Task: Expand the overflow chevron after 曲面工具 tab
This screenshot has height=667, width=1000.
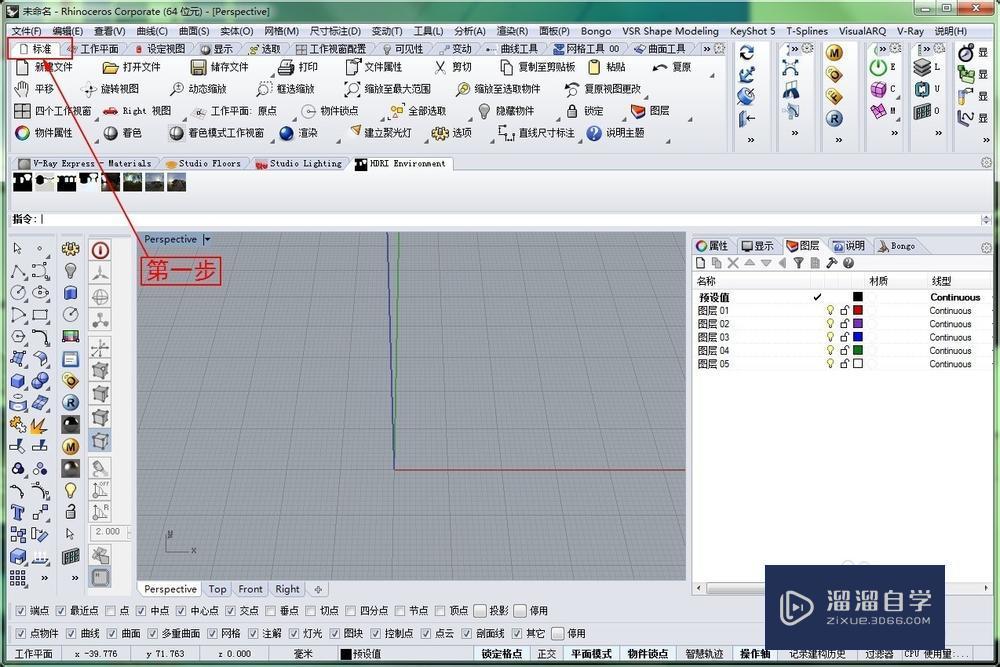Action: pyautogui.click(x=707, y=48)
